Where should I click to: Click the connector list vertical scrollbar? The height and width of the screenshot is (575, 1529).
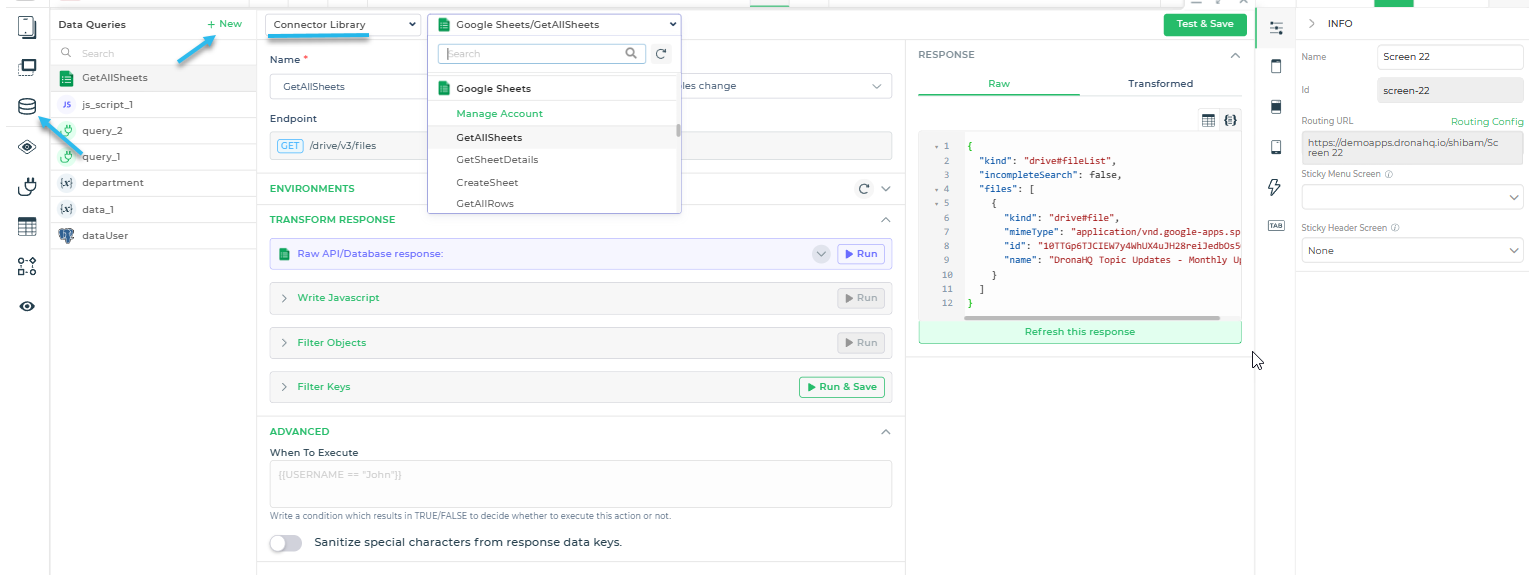click(678, 130)
